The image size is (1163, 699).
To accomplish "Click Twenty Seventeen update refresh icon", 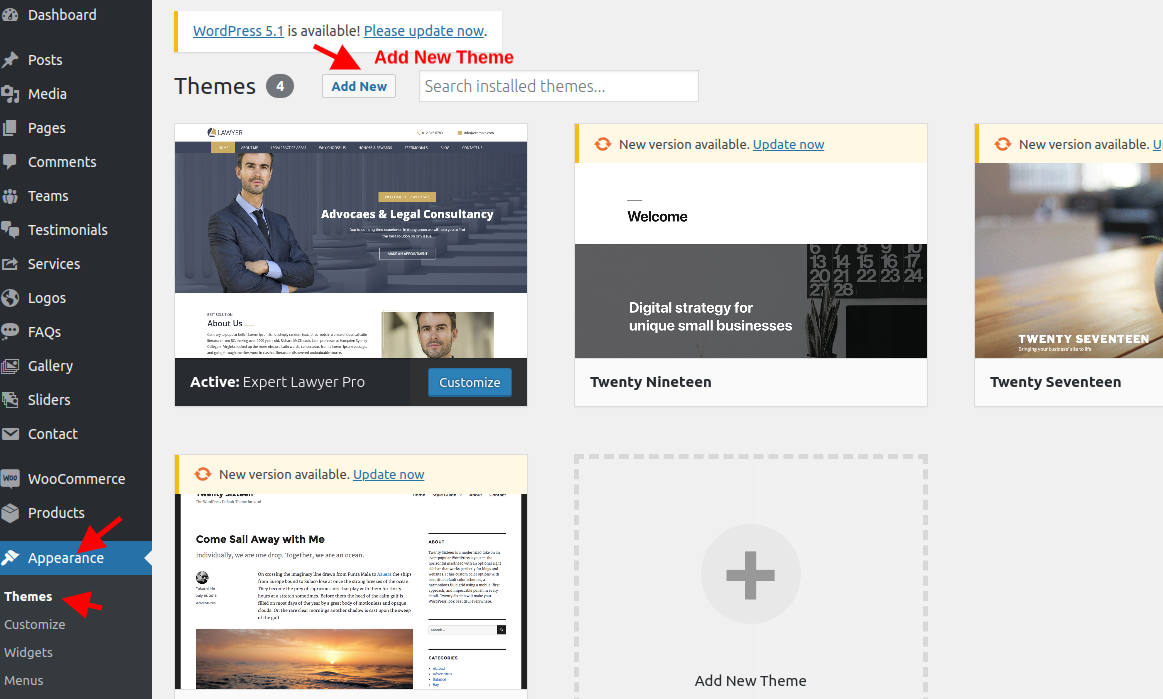I will (x=1003, y=145).
